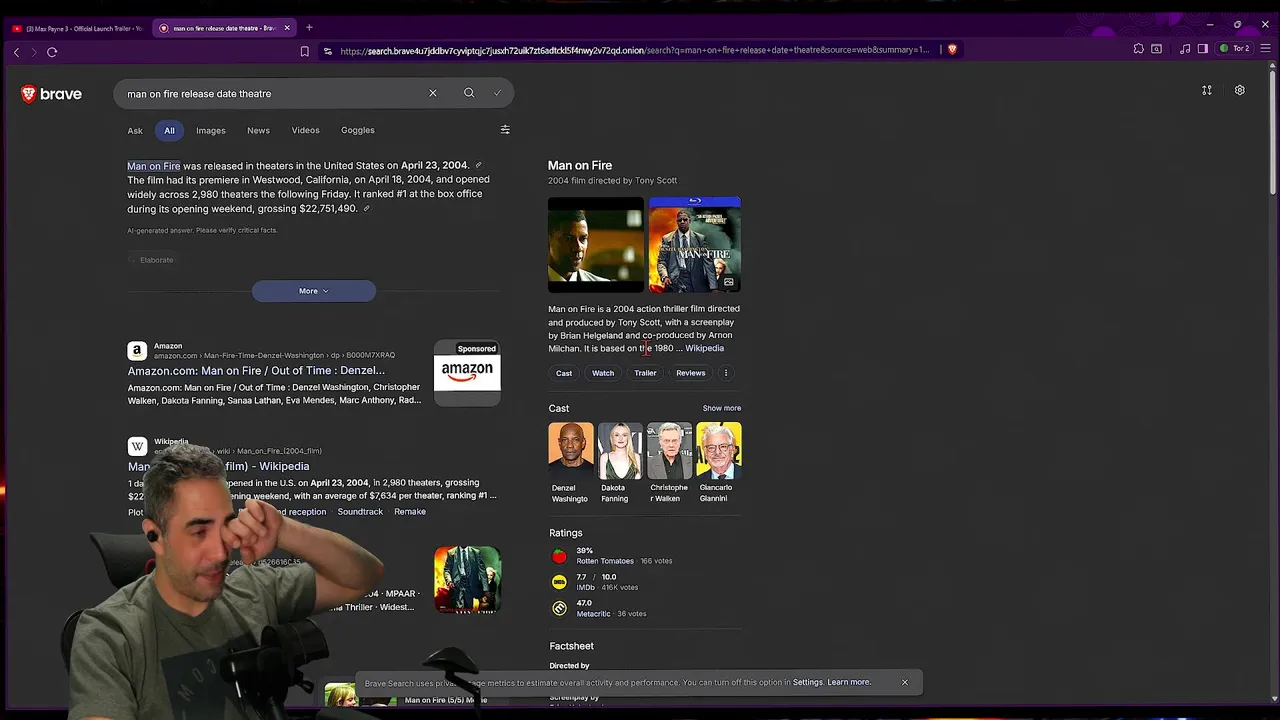Screen dimensions: 1280x720
Task: Switch to the Max Payne 3 trailer tab
Action: tap(76, 28)
